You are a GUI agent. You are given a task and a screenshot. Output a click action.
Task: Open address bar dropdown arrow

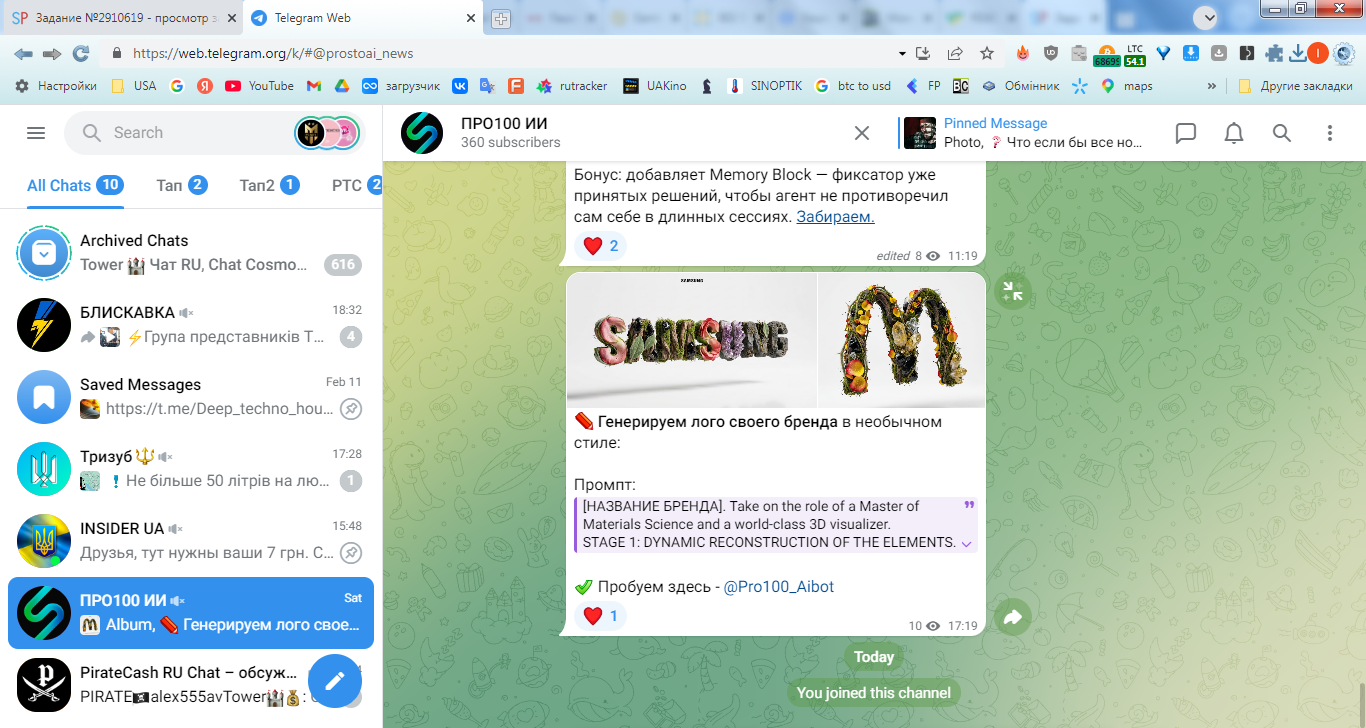coord(901,53)
